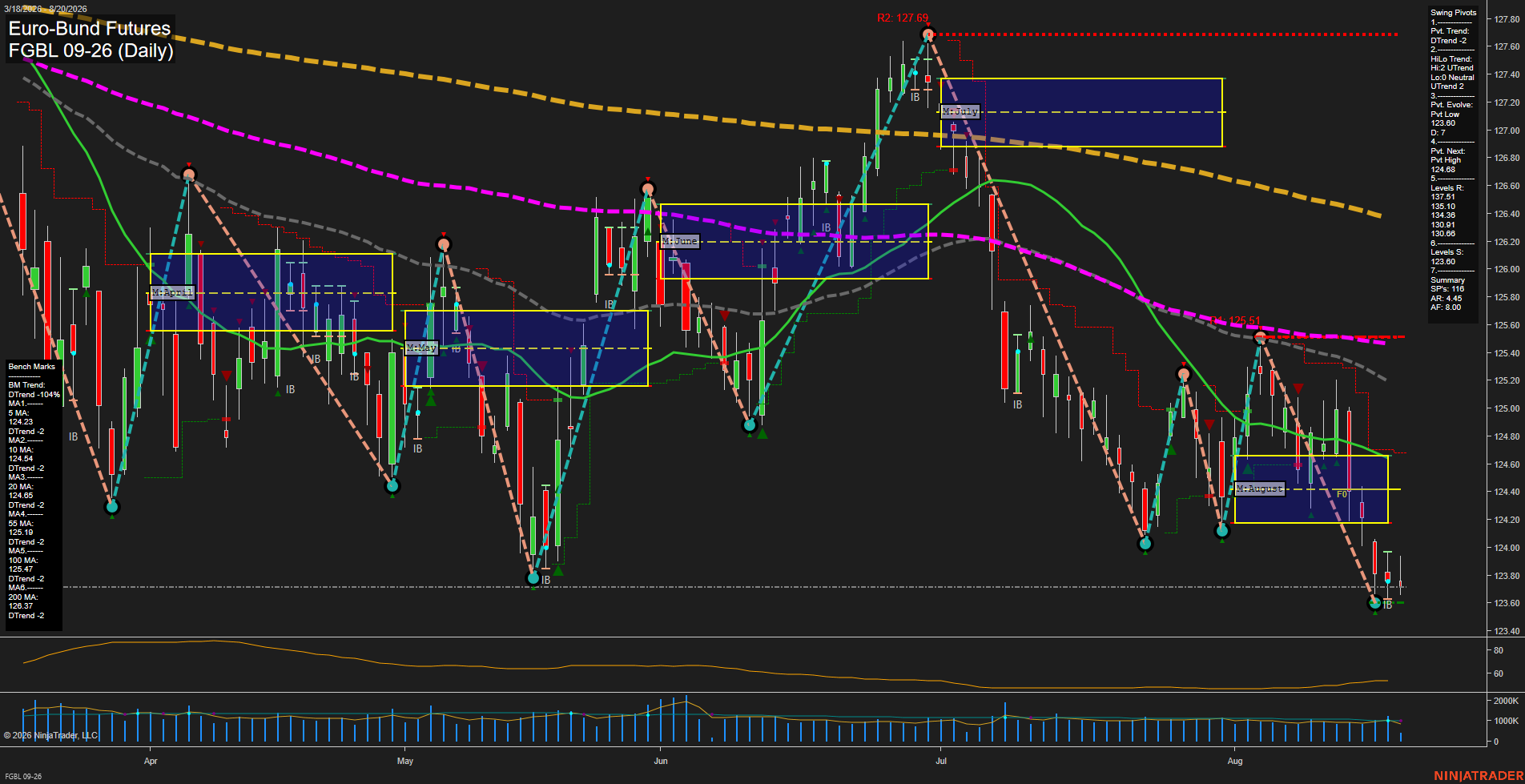
Task: Click the Jun label on the time axis
Action: coord(661,761)
